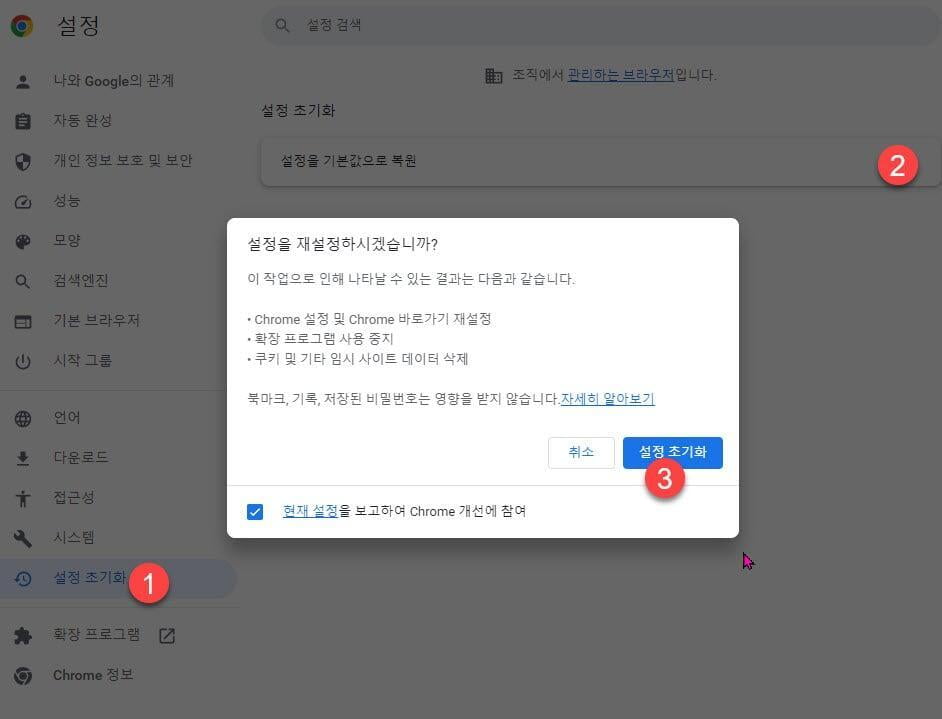
Task: Open the Chrome 정보 page
Action: pyautogui.click(x=93, y=675)
